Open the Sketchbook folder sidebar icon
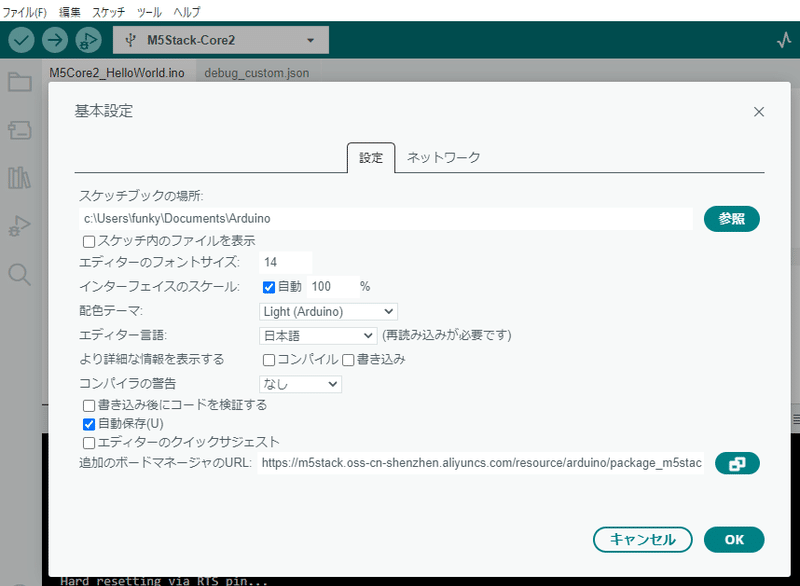 click(20, 82)
